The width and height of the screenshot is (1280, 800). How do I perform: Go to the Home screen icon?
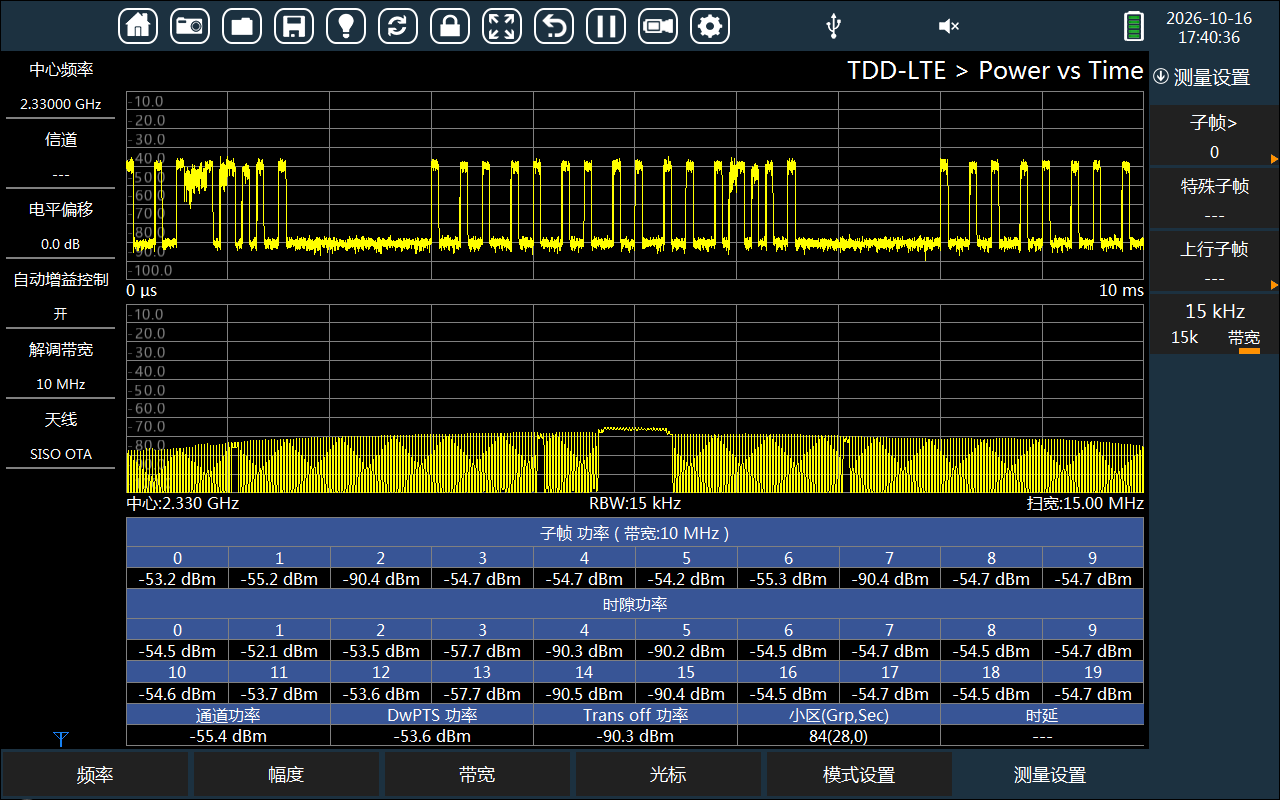[x=138, y=26]
